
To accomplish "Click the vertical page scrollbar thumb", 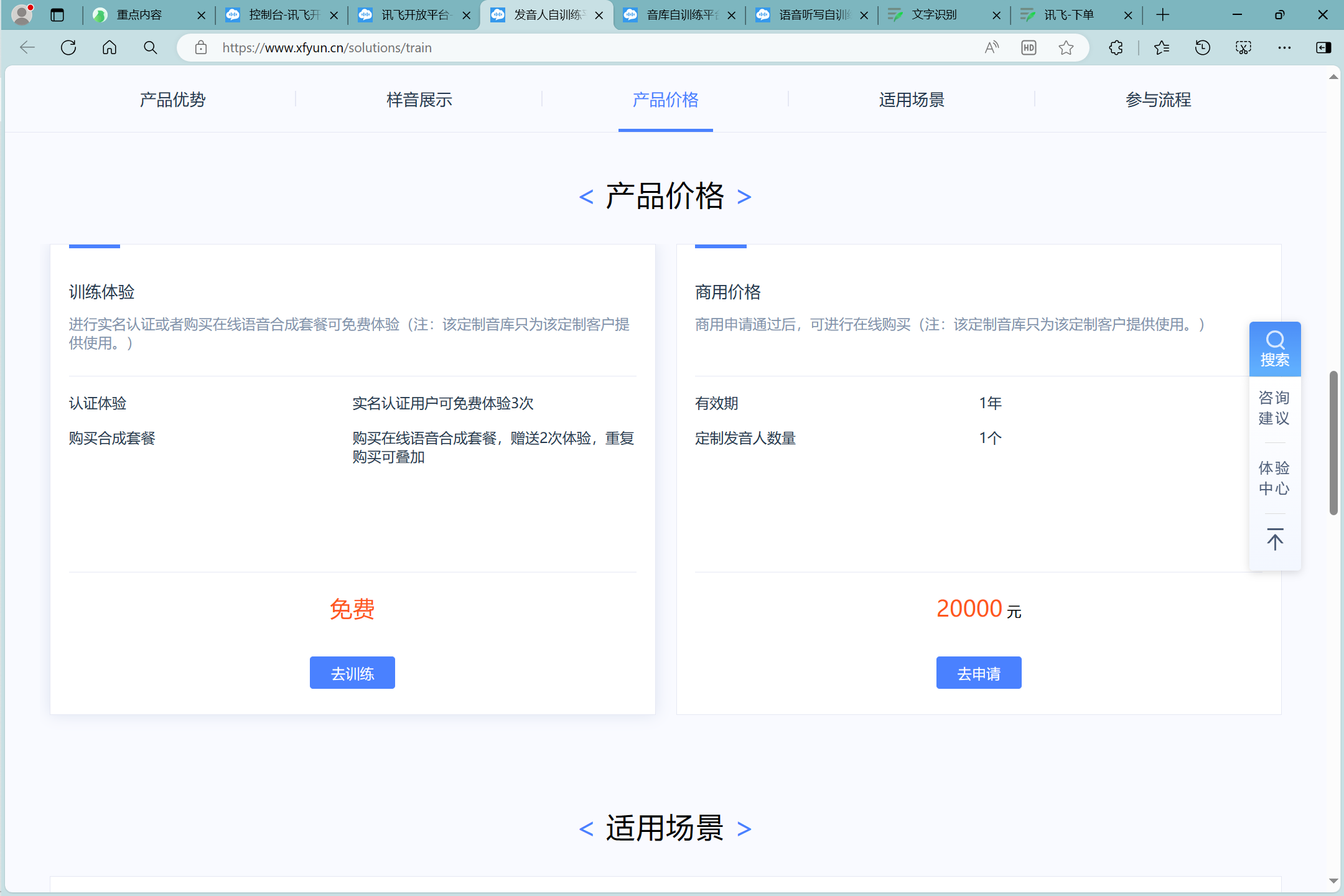I will click(1333, 442).
